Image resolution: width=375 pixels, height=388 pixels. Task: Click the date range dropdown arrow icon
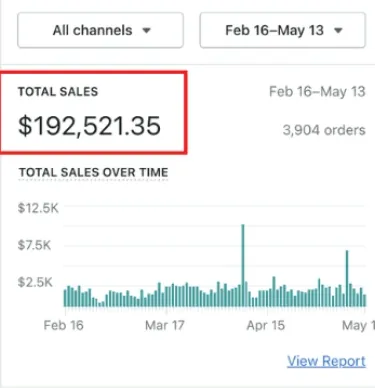[338, 31]
